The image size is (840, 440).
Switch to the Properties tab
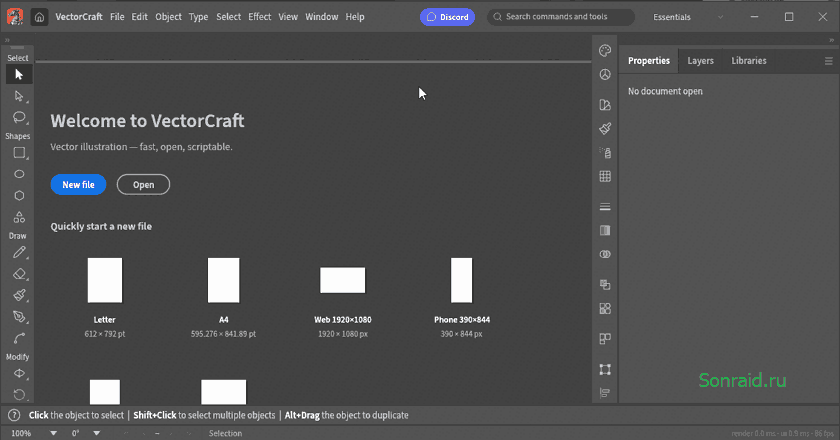649,61
